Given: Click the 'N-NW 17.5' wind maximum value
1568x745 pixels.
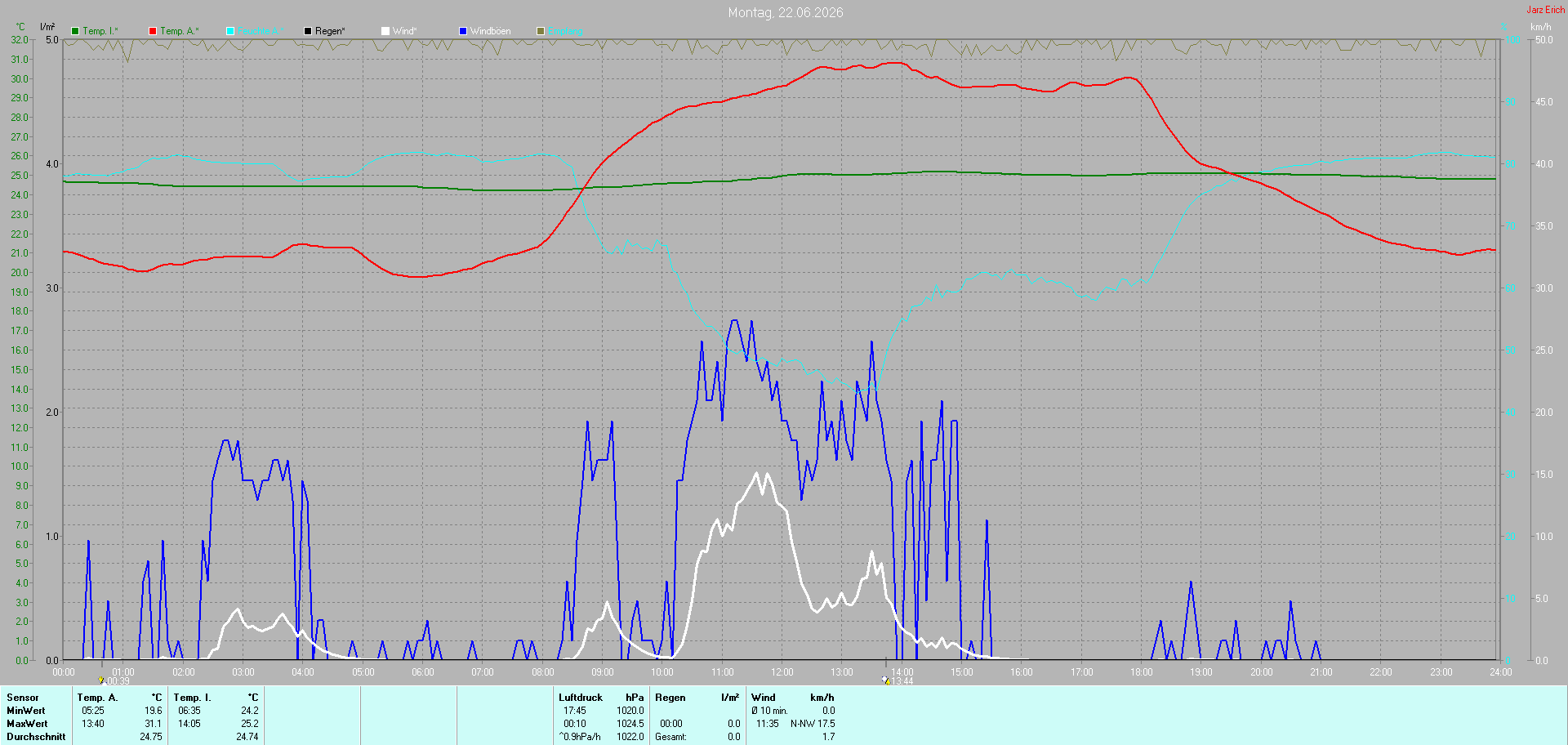Looking at the screenshot, I should click(x=813, y=724).
